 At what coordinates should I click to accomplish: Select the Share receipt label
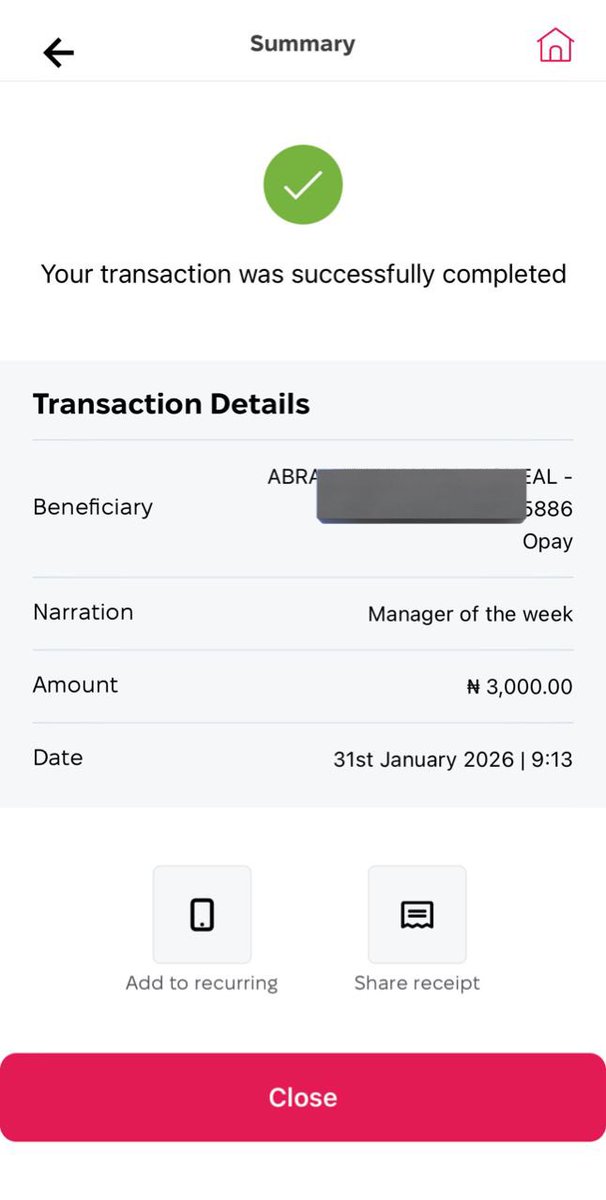tap(417, 983)
